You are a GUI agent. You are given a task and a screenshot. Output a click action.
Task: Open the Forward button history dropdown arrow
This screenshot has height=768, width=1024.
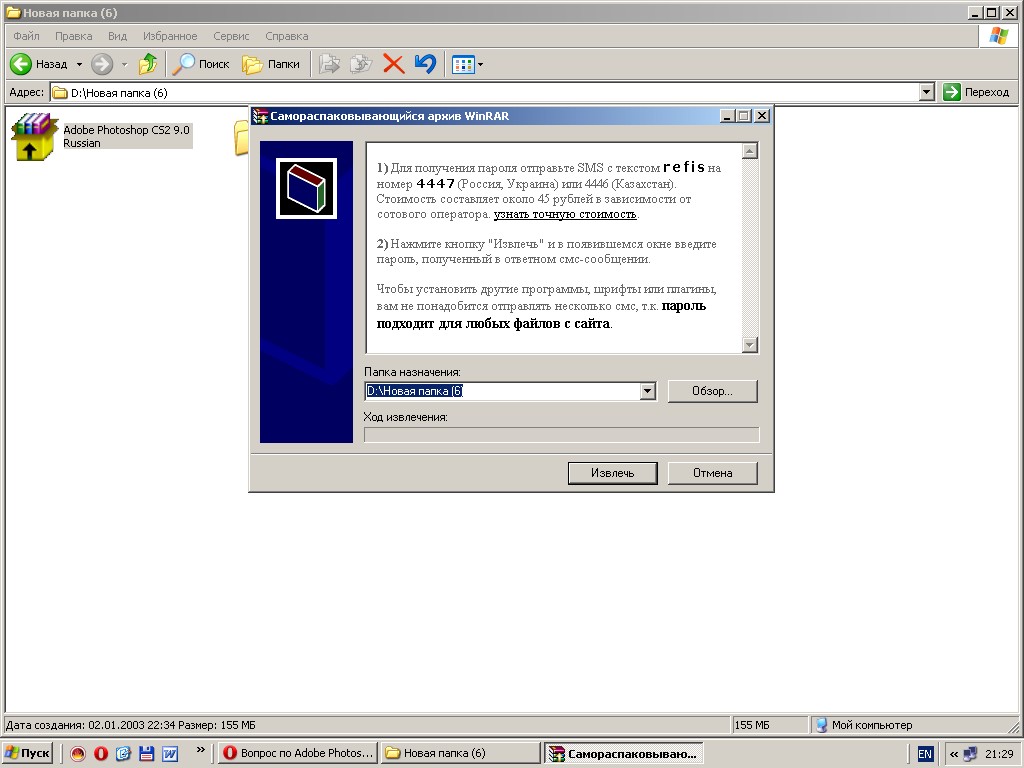point(124,65)
